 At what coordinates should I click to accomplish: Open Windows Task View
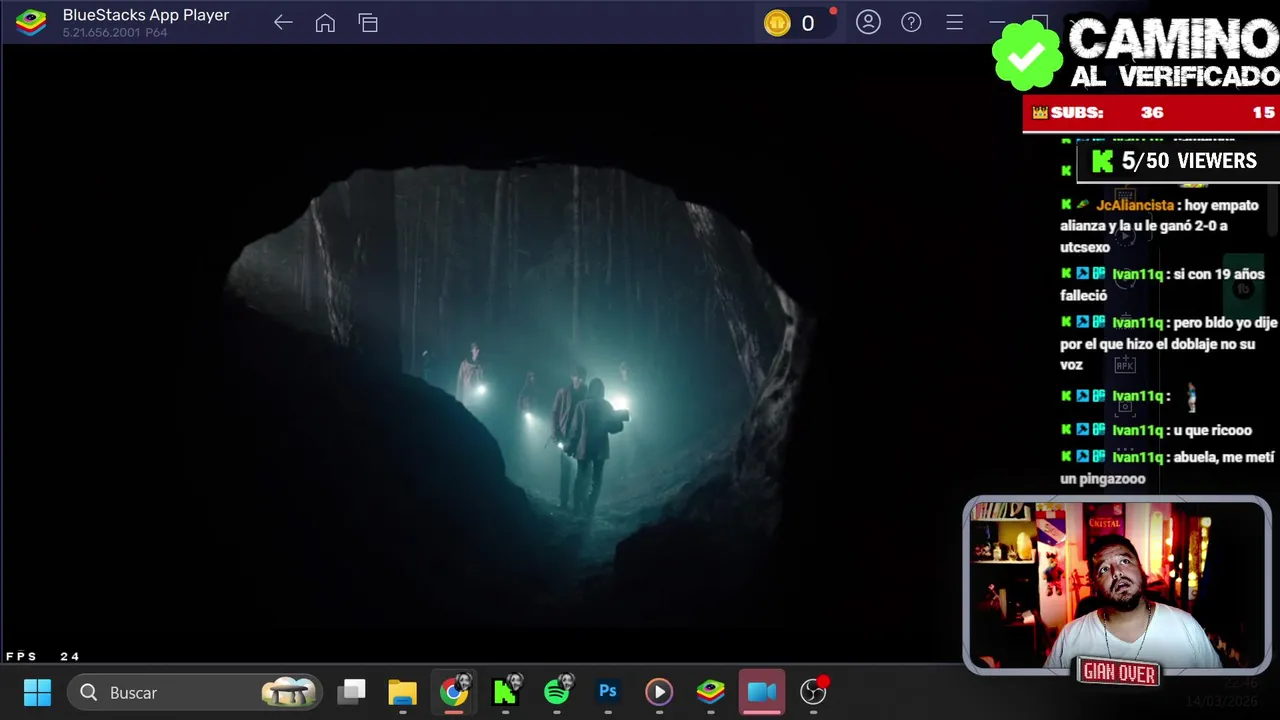tap(351, 692)
